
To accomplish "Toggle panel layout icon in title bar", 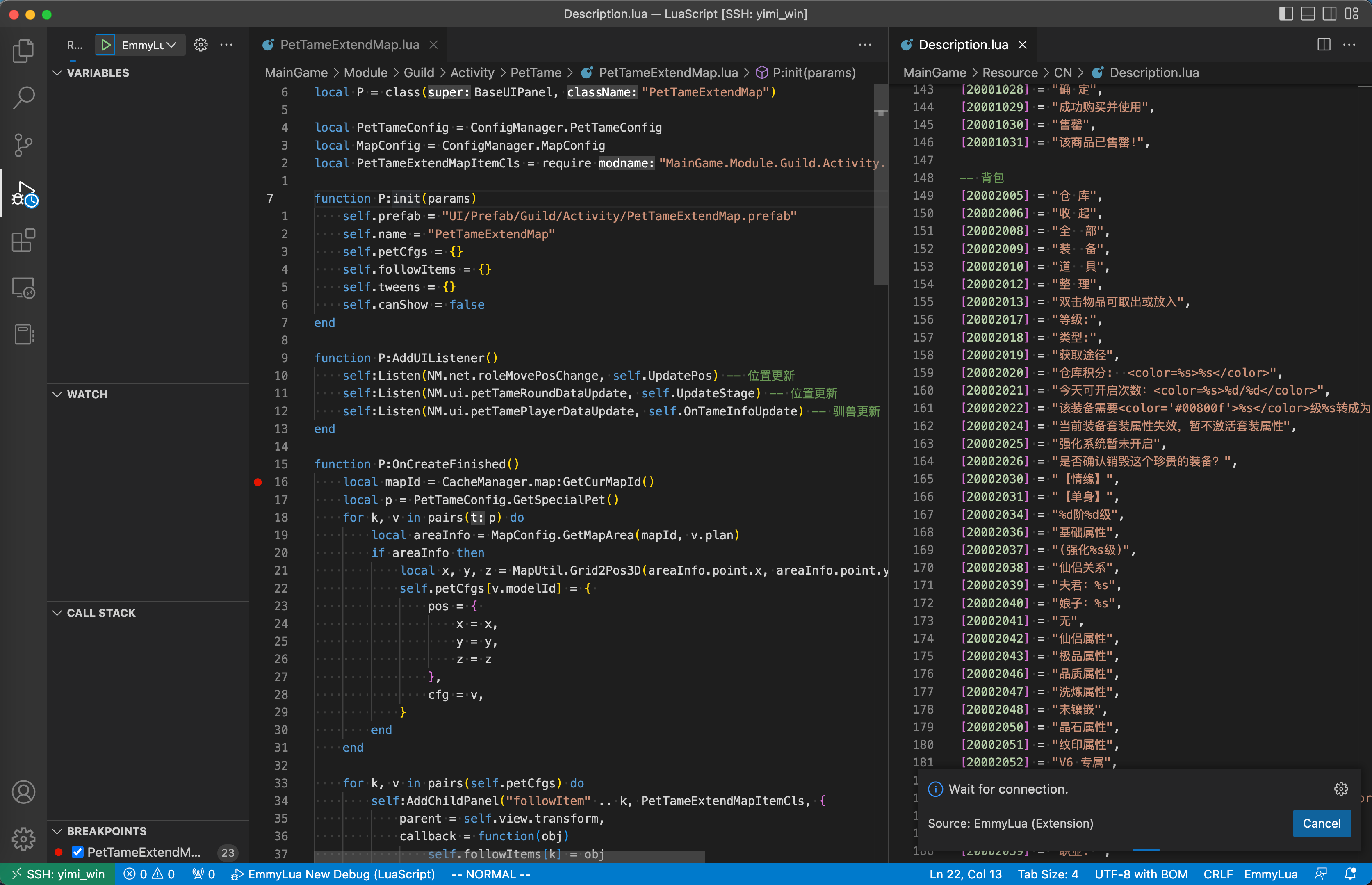I will [1308, 14].
